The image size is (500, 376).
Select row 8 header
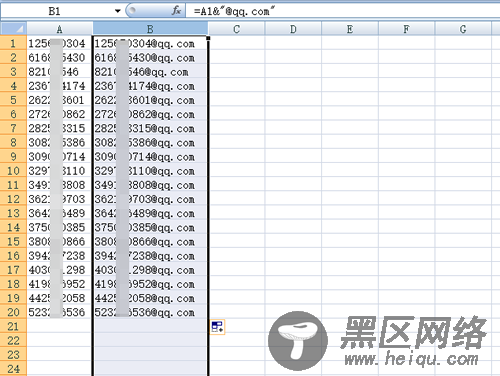(13, 142)
